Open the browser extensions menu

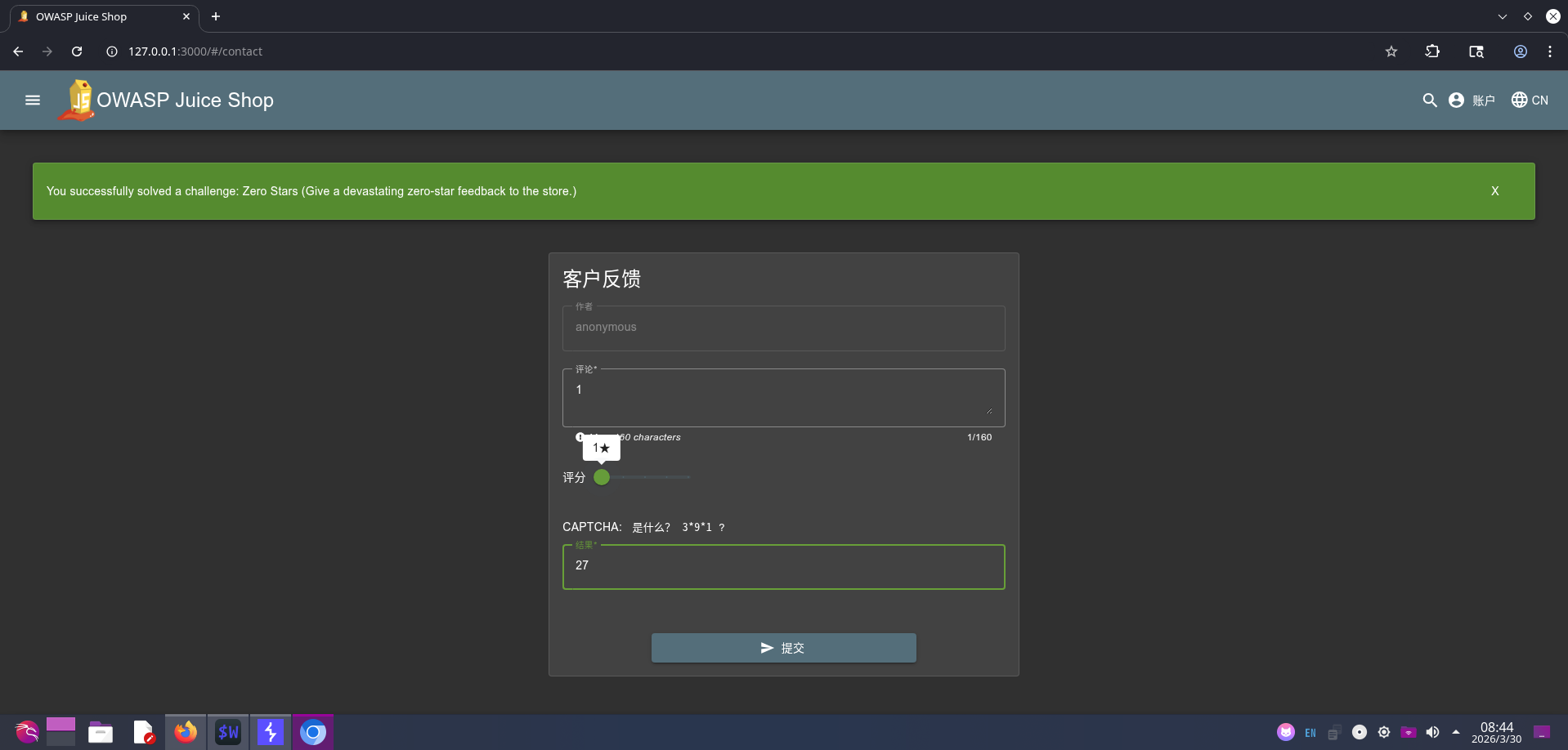(x=1432, y=51)
